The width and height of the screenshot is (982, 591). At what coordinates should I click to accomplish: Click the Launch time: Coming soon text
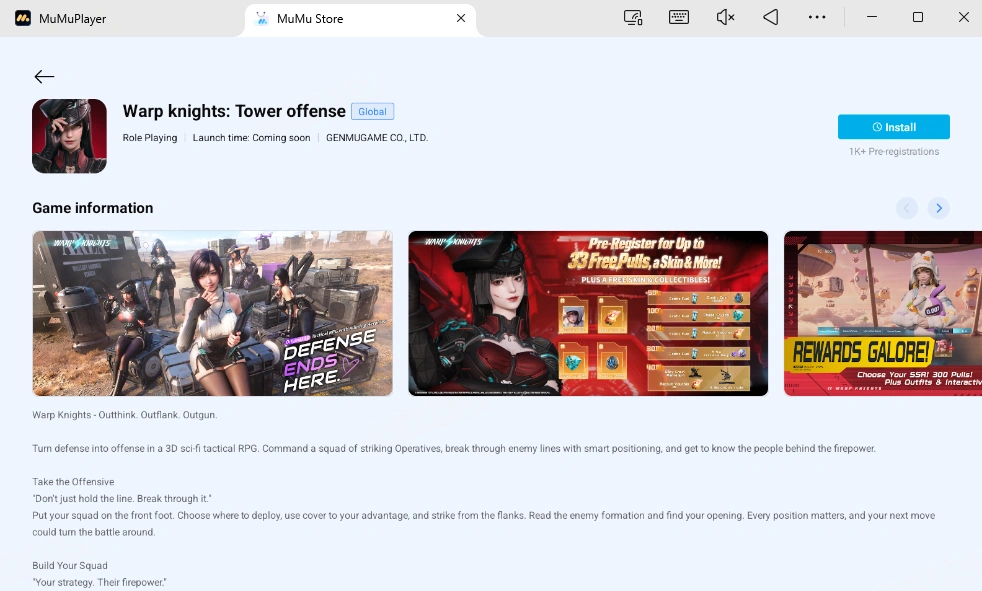coord(251,138)
